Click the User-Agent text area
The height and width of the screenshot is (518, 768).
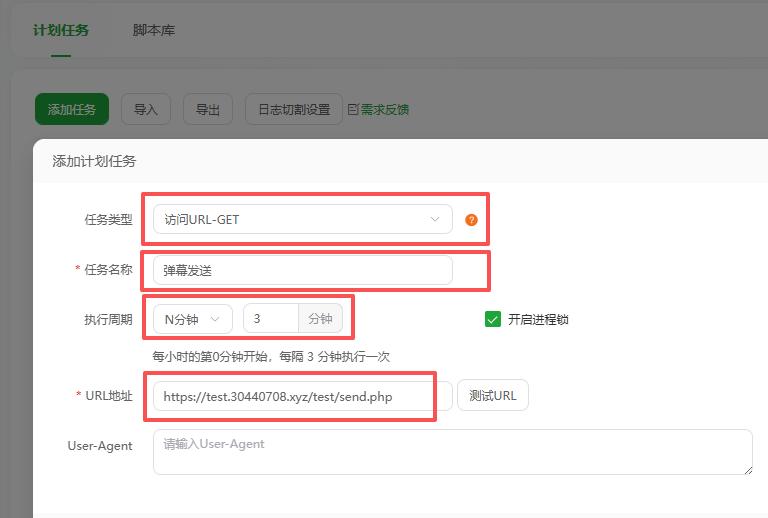click(x=452, y=452)
